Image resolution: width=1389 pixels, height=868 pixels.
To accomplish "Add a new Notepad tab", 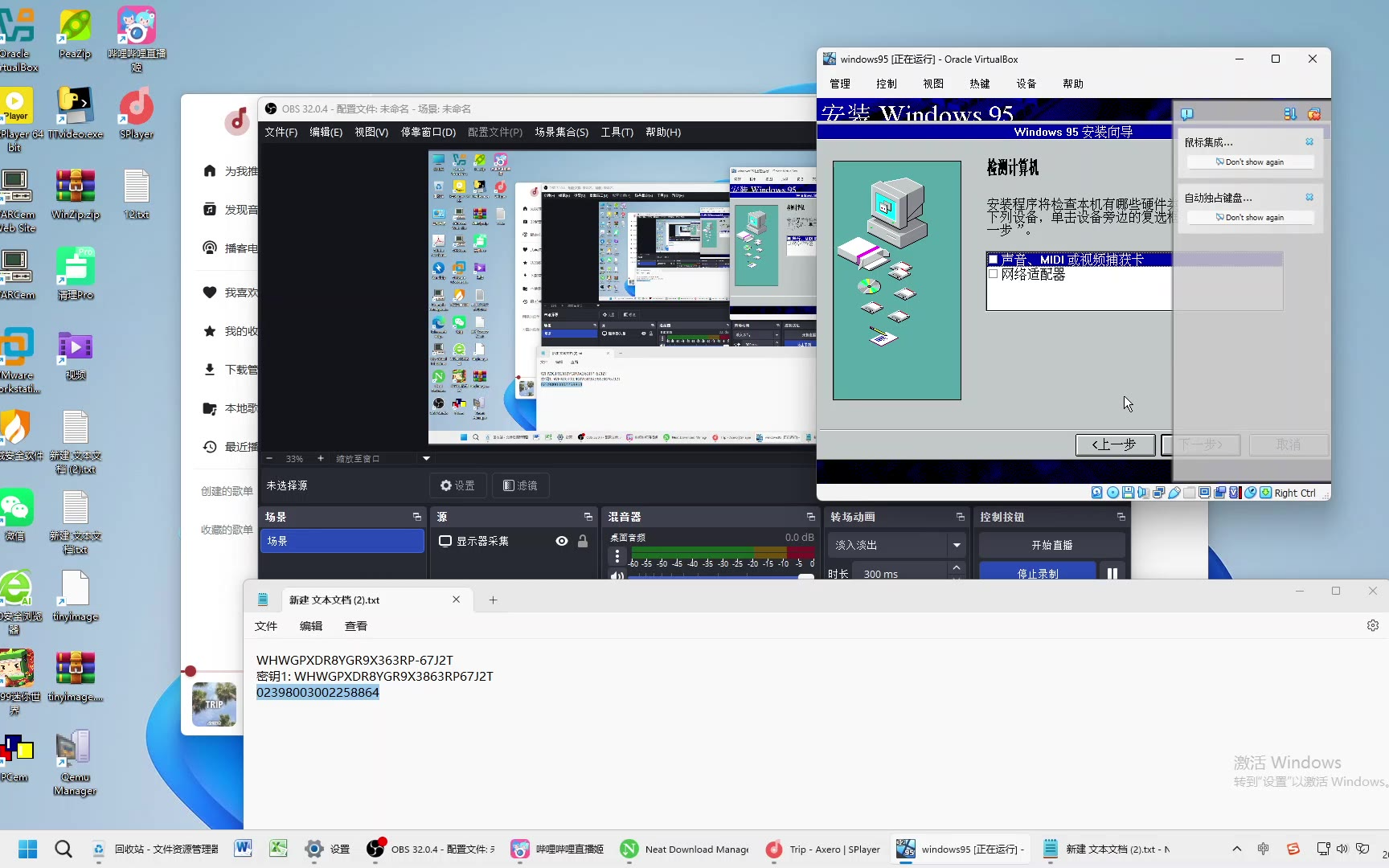I will (493, 600).
